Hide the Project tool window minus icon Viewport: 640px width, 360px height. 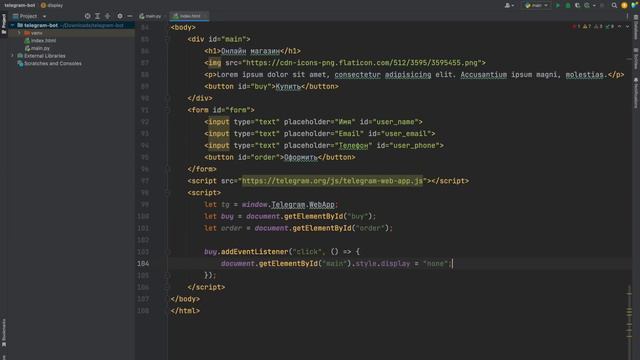coord(129,16)
